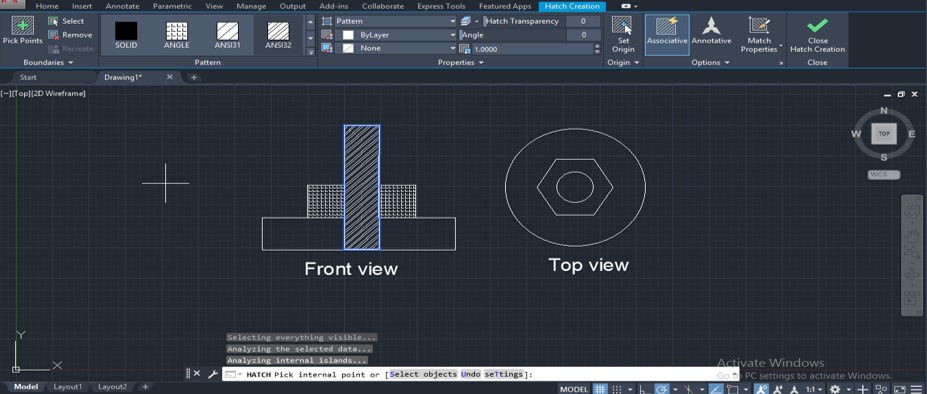The width and height of the screenshot is (927, 394).
Task: Click the Set Origin icon
Action: [x=622, y=26]
